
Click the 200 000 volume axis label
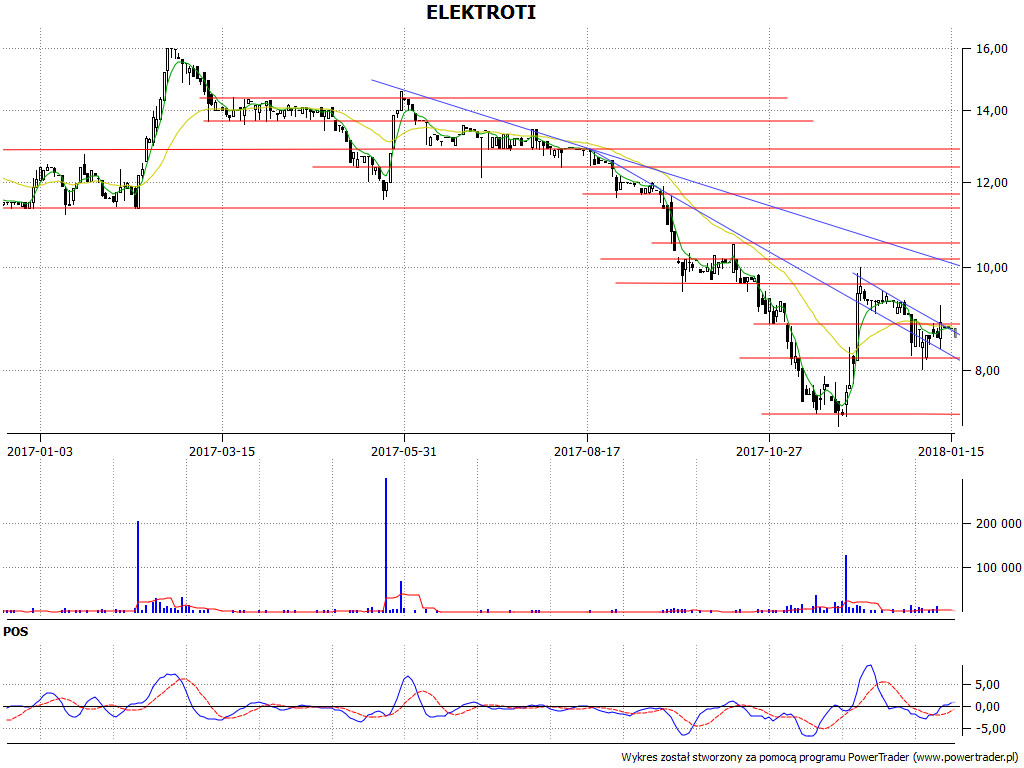pyautogui.click(x=999, y=524)
